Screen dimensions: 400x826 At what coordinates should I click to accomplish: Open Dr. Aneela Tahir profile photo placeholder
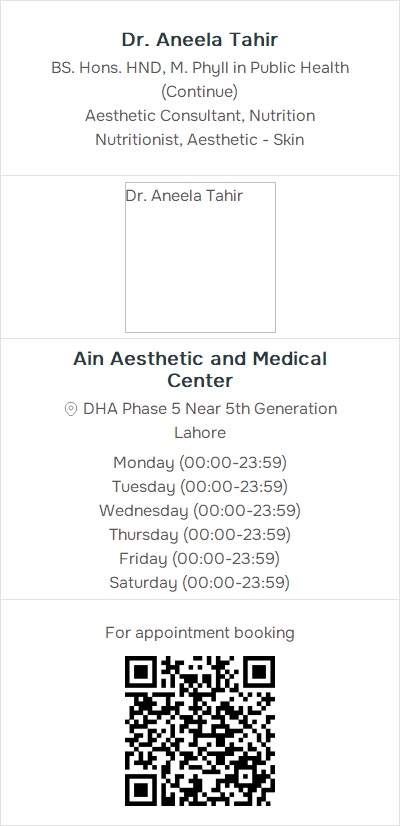click(200, 258)
